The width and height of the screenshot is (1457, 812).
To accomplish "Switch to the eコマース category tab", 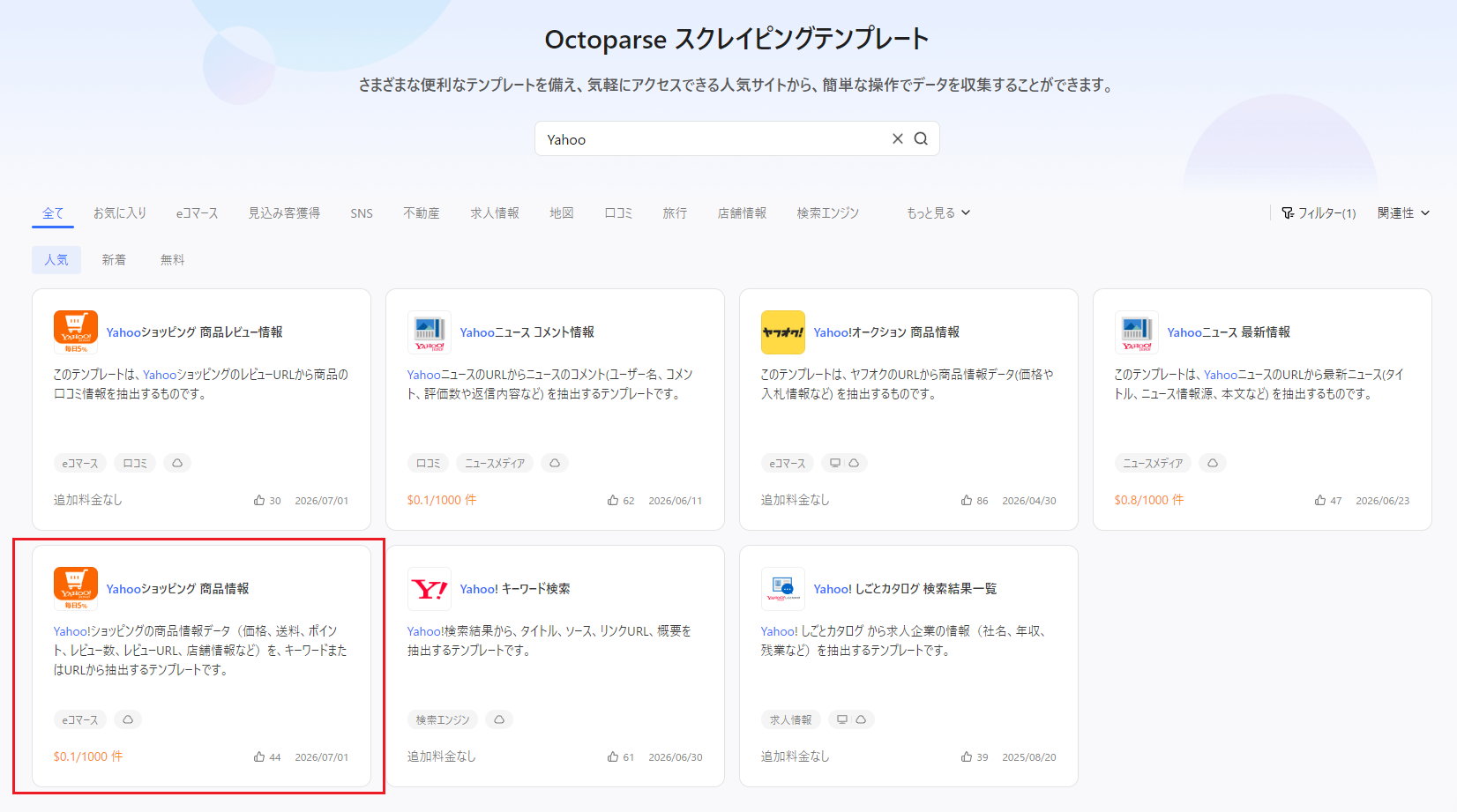I will (197, 213).
